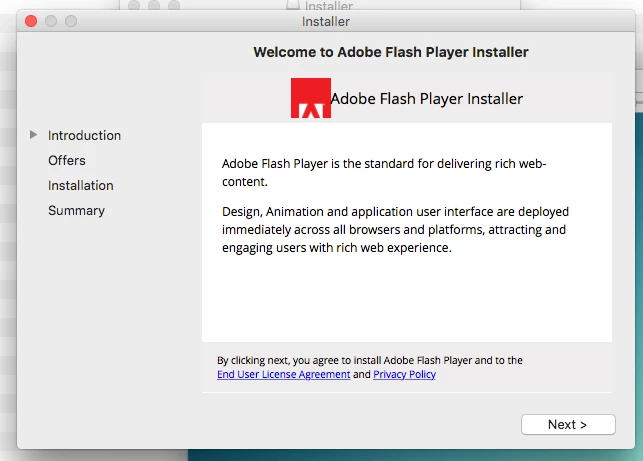This screenshot has height=461, width=643.
Task: Close the Installer window with red button
Action: point(31,21)
